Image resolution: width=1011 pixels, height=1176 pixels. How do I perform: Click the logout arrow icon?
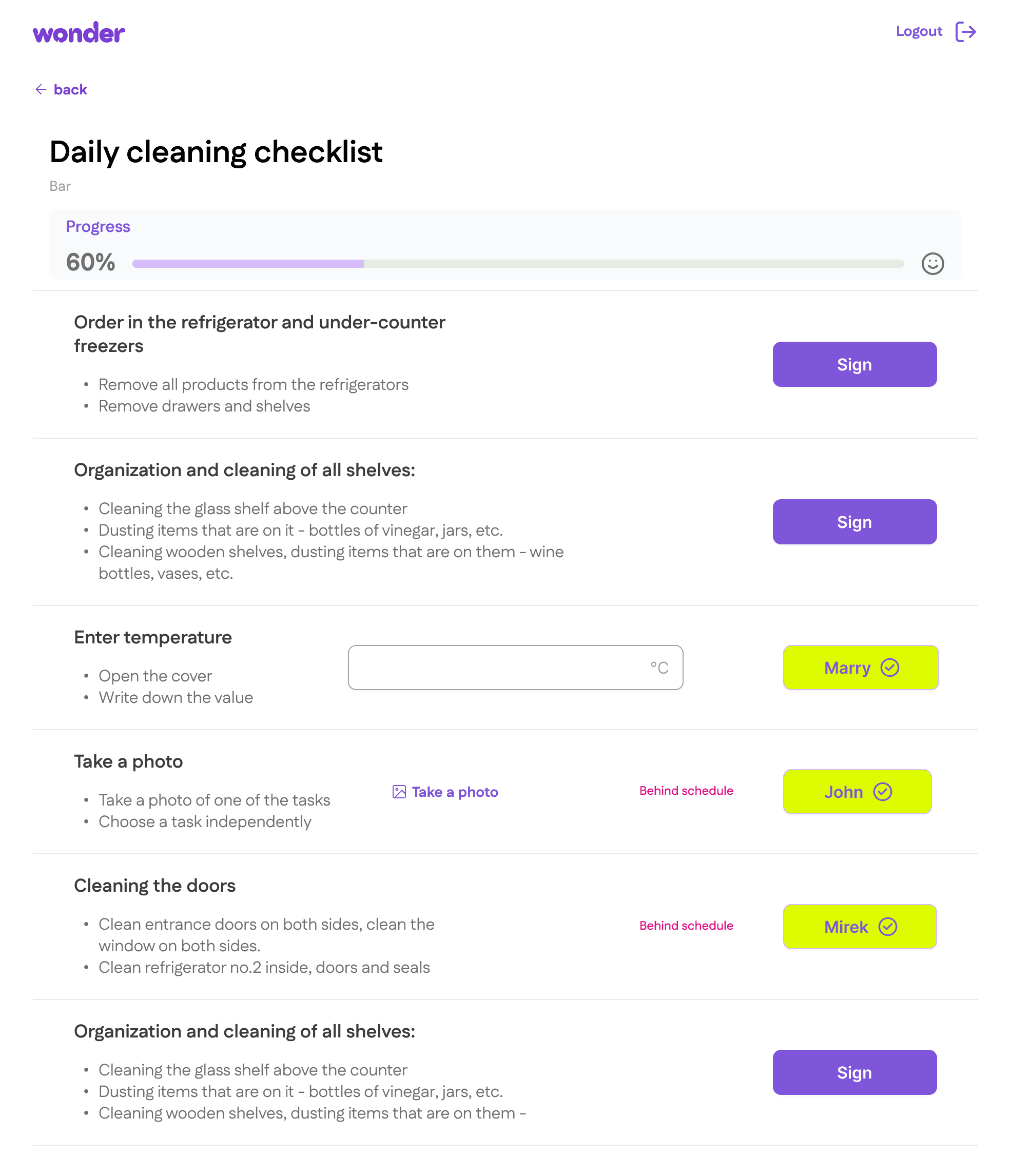point(965,32)
